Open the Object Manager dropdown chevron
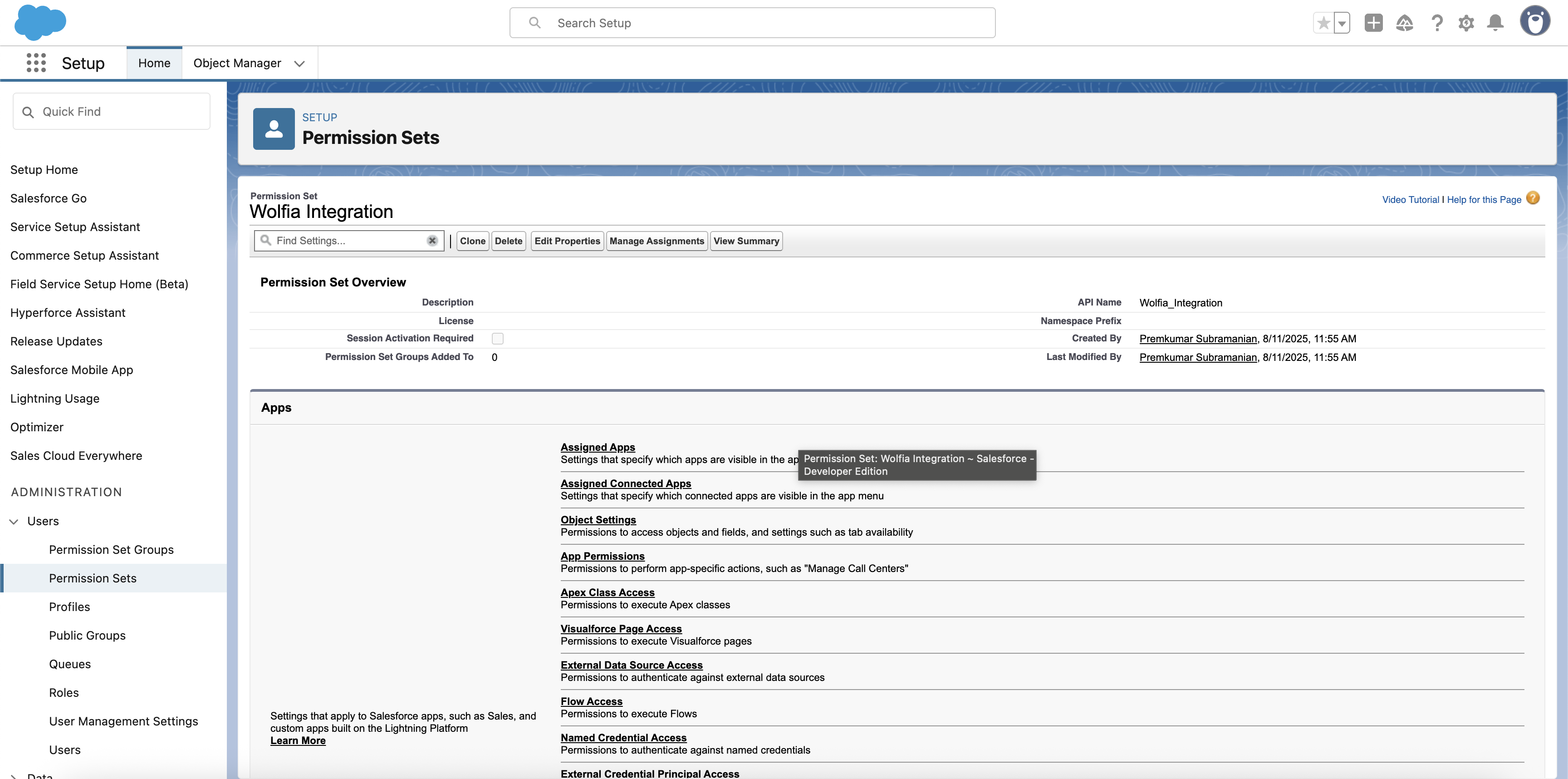 click(x=299, y=63)
